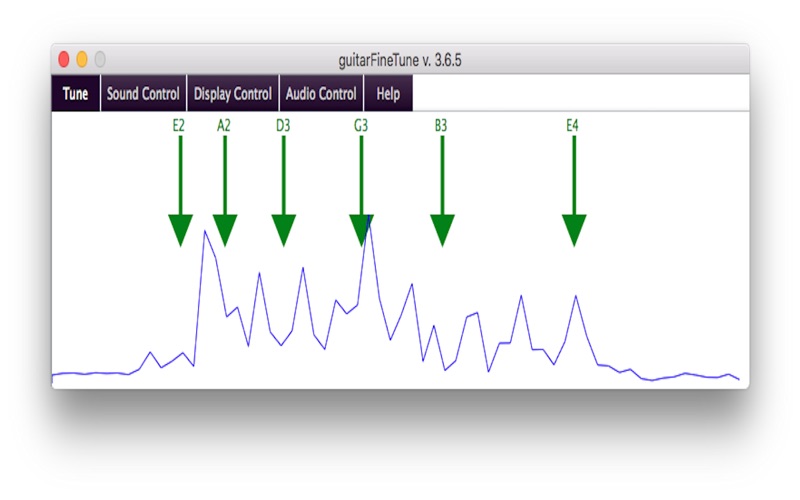
Task: Open the Audio Control tab
Action: (321, 93)
